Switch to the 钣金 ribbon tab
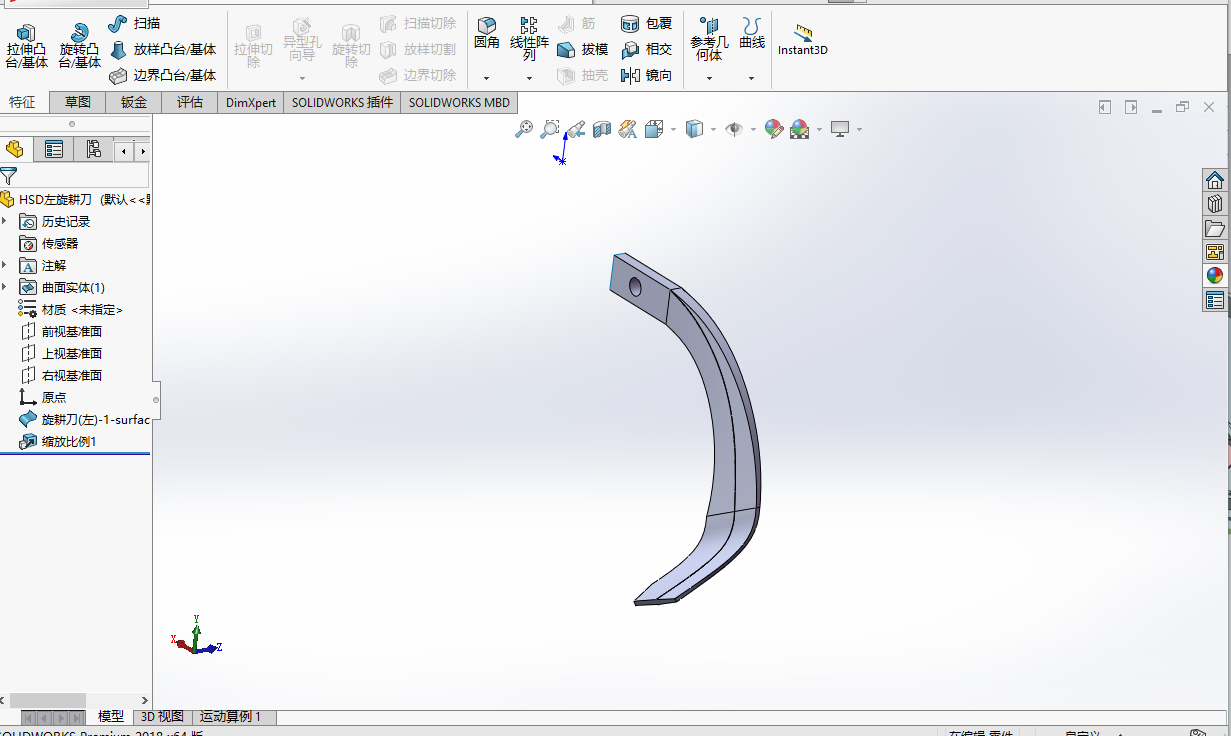This screenshot has height=736, width=1231. pos(134,102)
